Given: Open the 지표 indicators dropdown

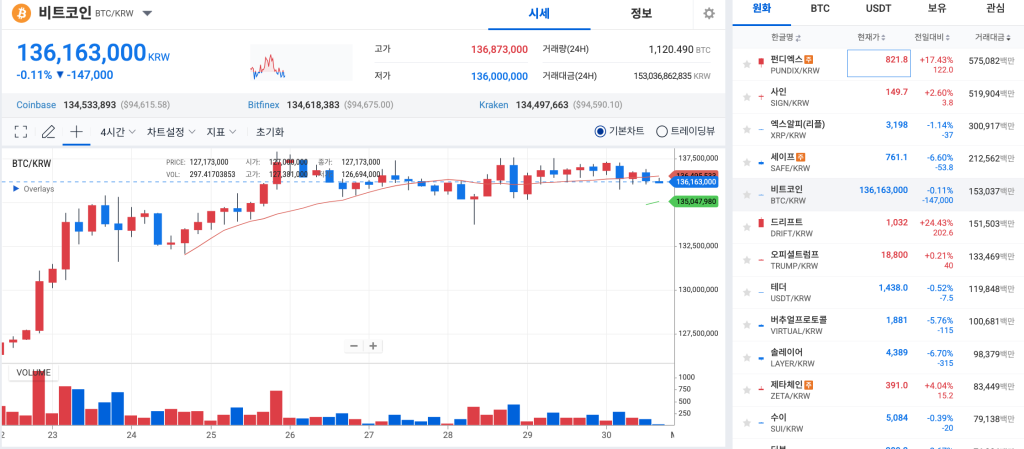Looking at the screenshot, I should (221, 132).
